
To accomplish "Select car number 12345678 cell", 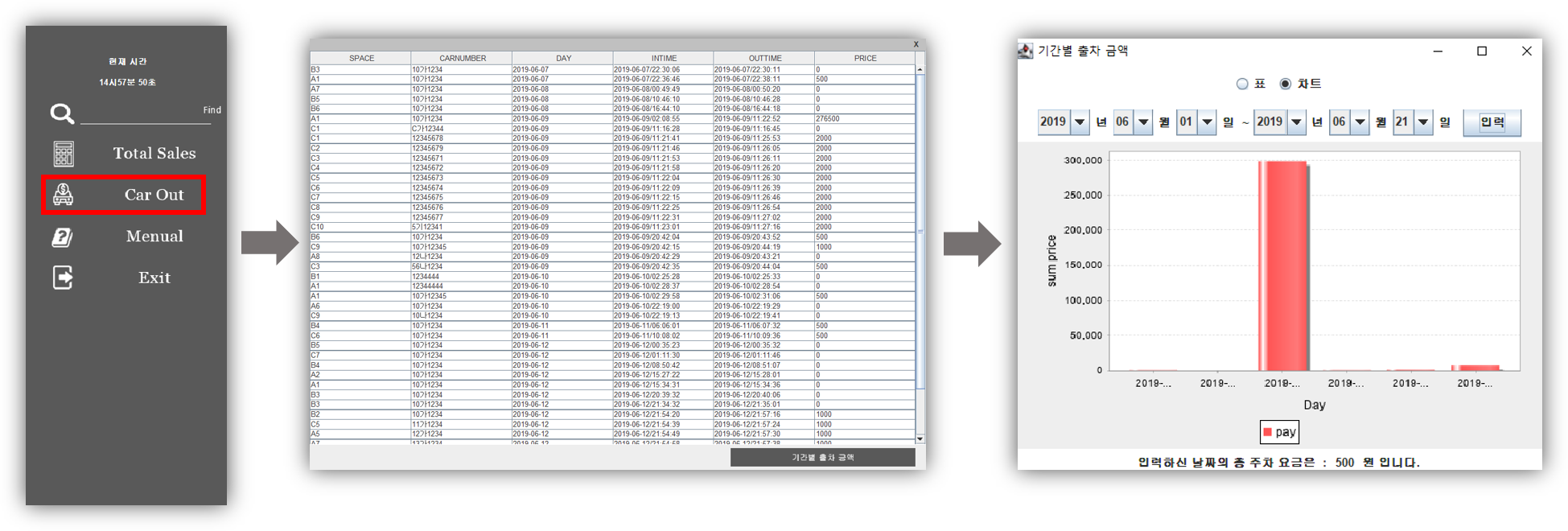I will coord(461,138).
